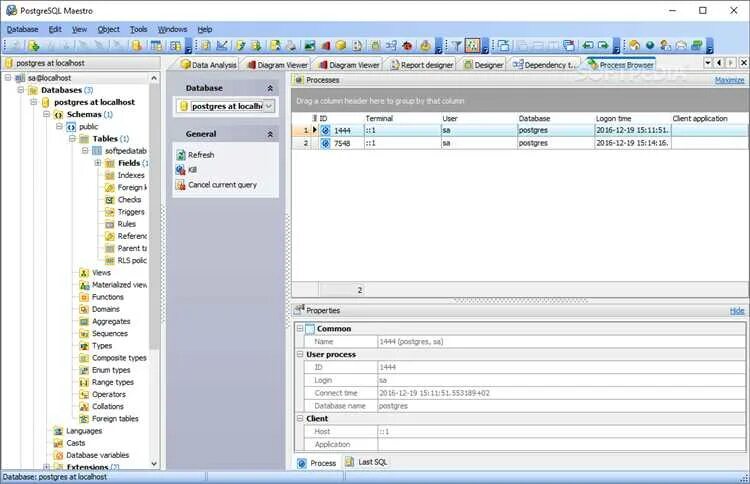The image size is (750, 484).
Task: Click Cancel current query link
Action: click(222, 185)
